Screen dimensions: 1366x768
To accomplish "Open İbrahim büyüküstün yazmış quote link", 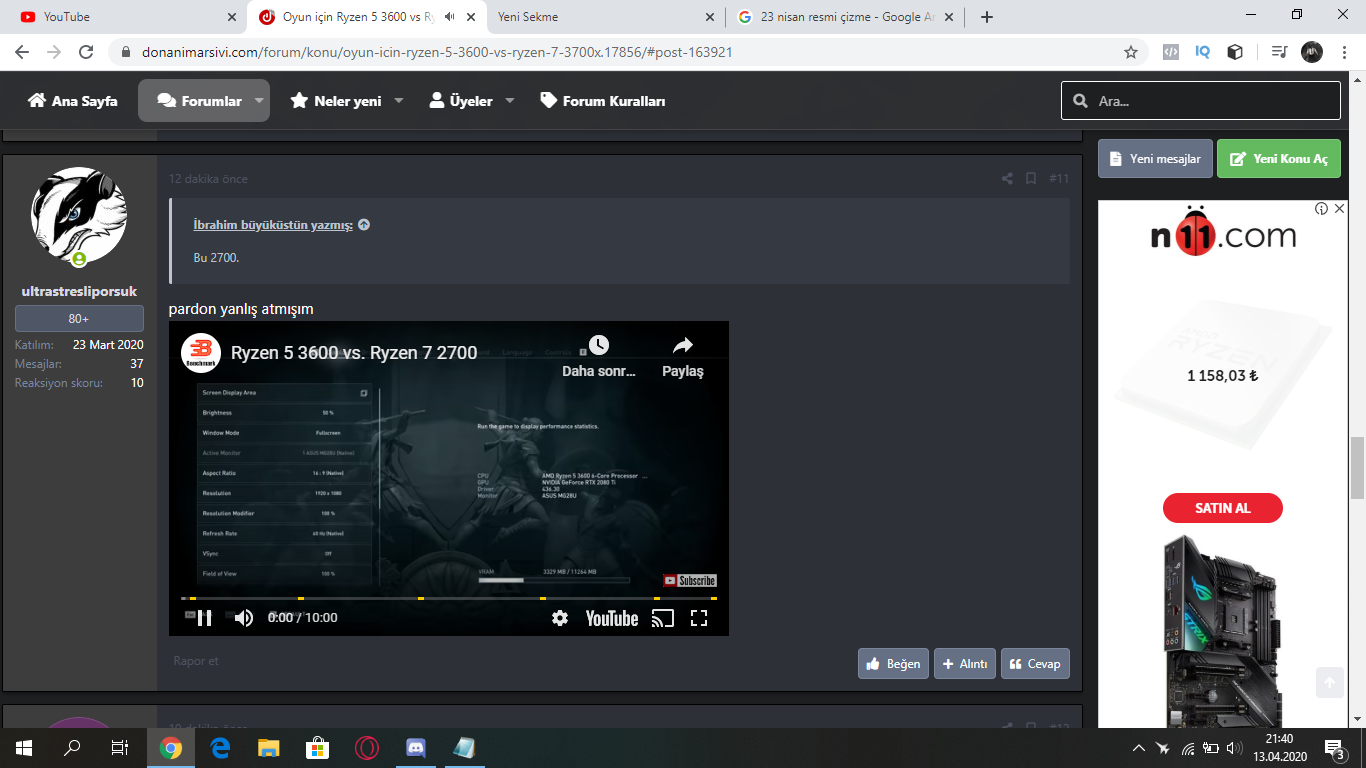I will pos(273,225).
